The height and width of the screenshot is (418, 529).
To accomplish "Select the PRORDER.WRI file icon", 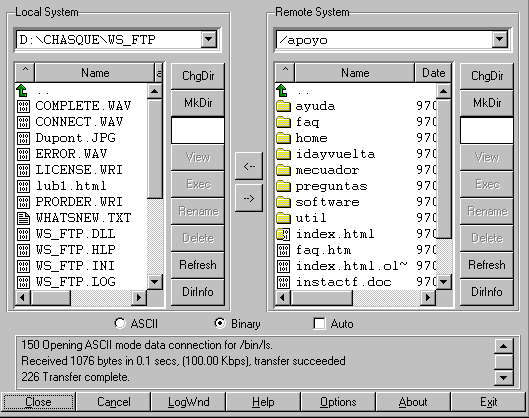I will [x=23, y=202].
